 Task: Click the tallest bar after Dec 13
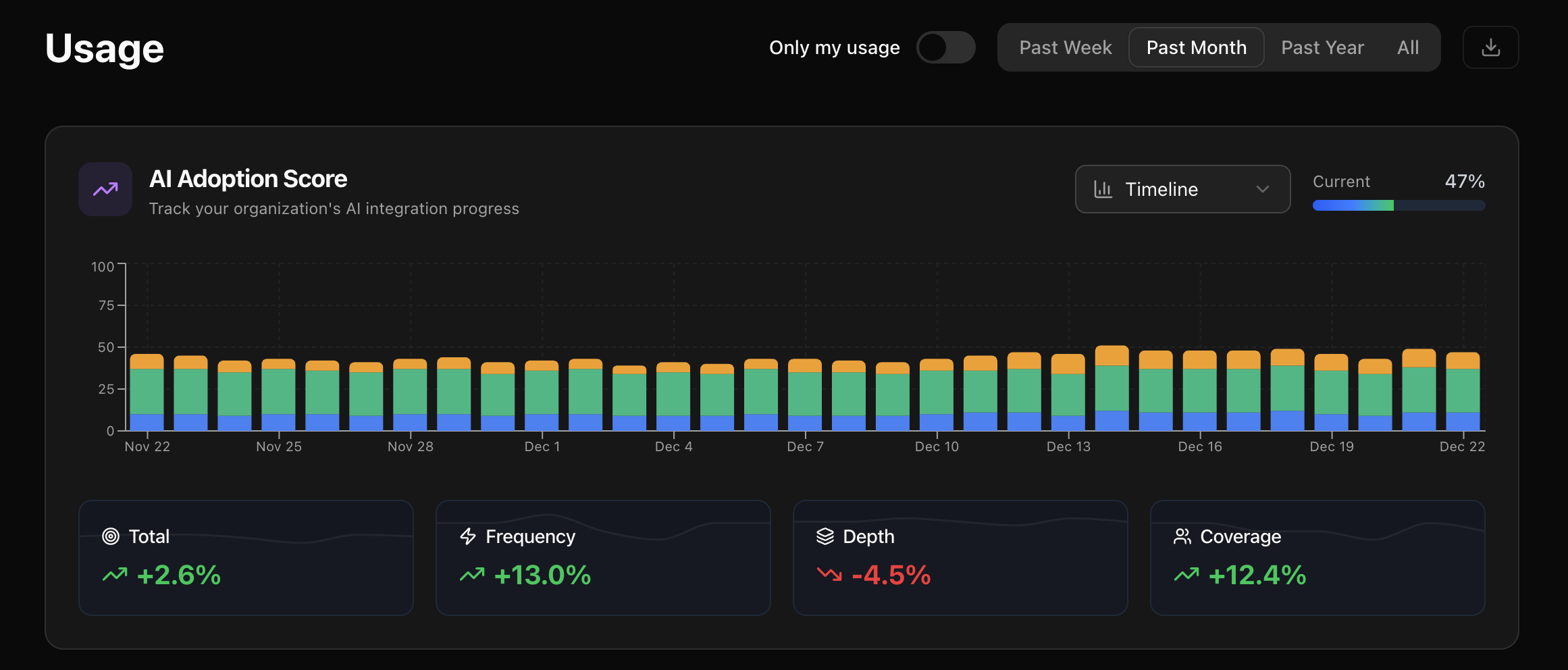click(1112, 388)
